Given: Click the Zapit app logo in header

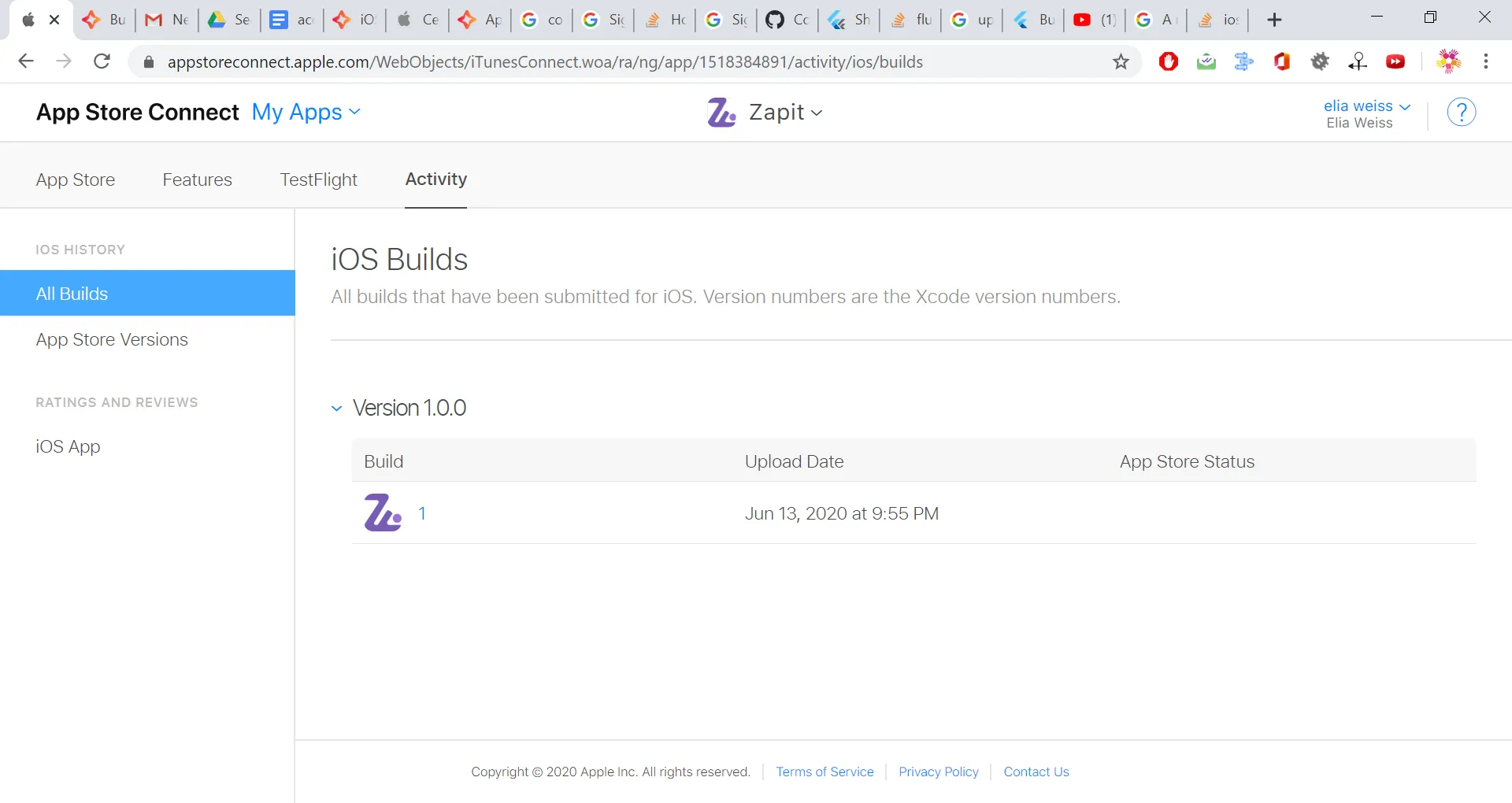Looking at the screenshot, I should coord(721,113).
